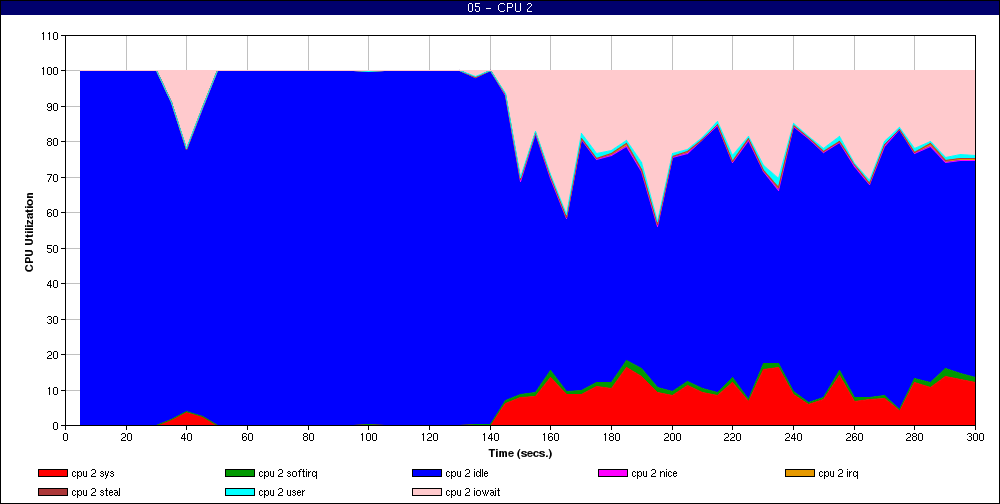1000x504 pixels.
Task: Click the y-axis tick label 10
Action: (x=54, y=390)
